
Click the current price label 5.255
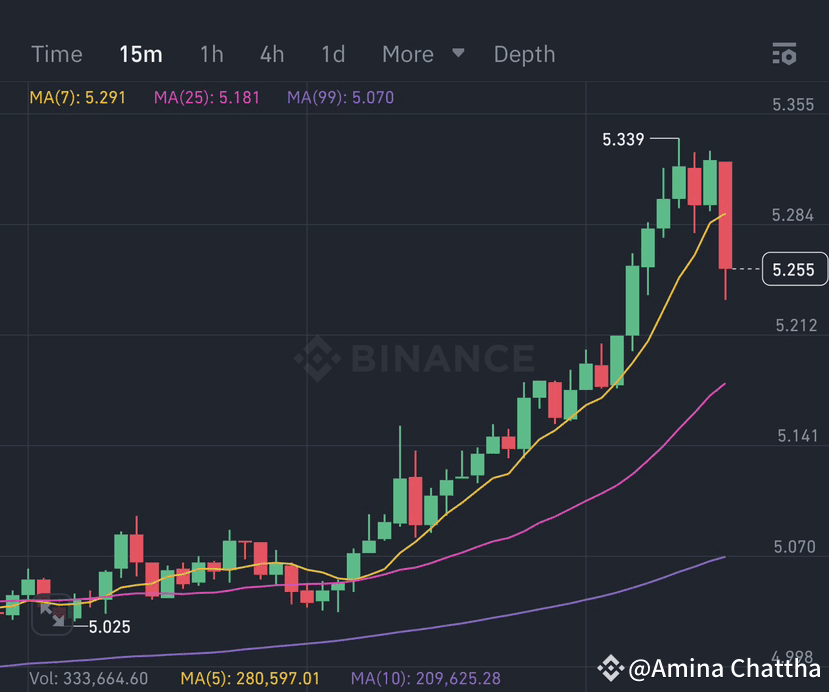point(795,269)
